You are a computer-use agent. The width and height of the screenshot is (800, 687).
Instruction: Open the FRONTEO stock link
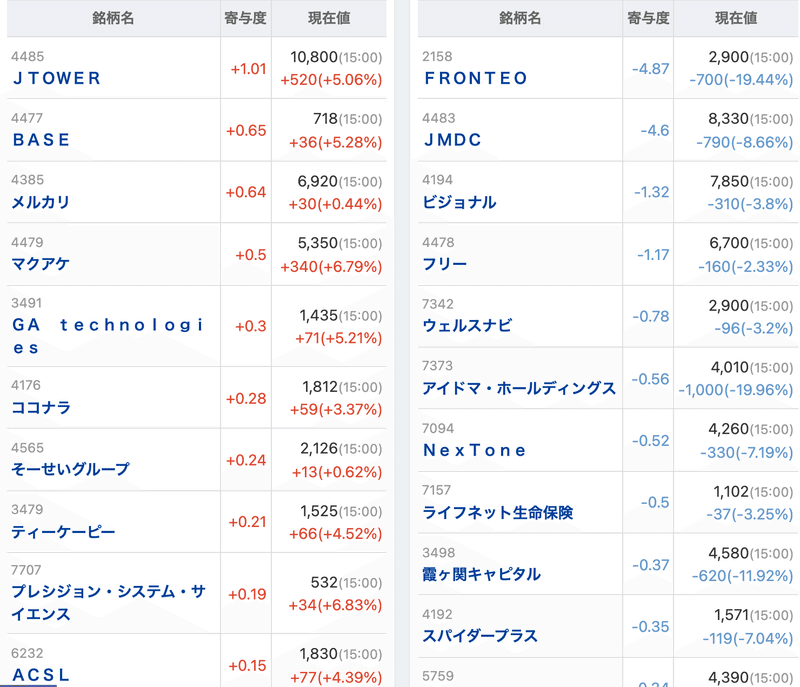tap(475, 78)
